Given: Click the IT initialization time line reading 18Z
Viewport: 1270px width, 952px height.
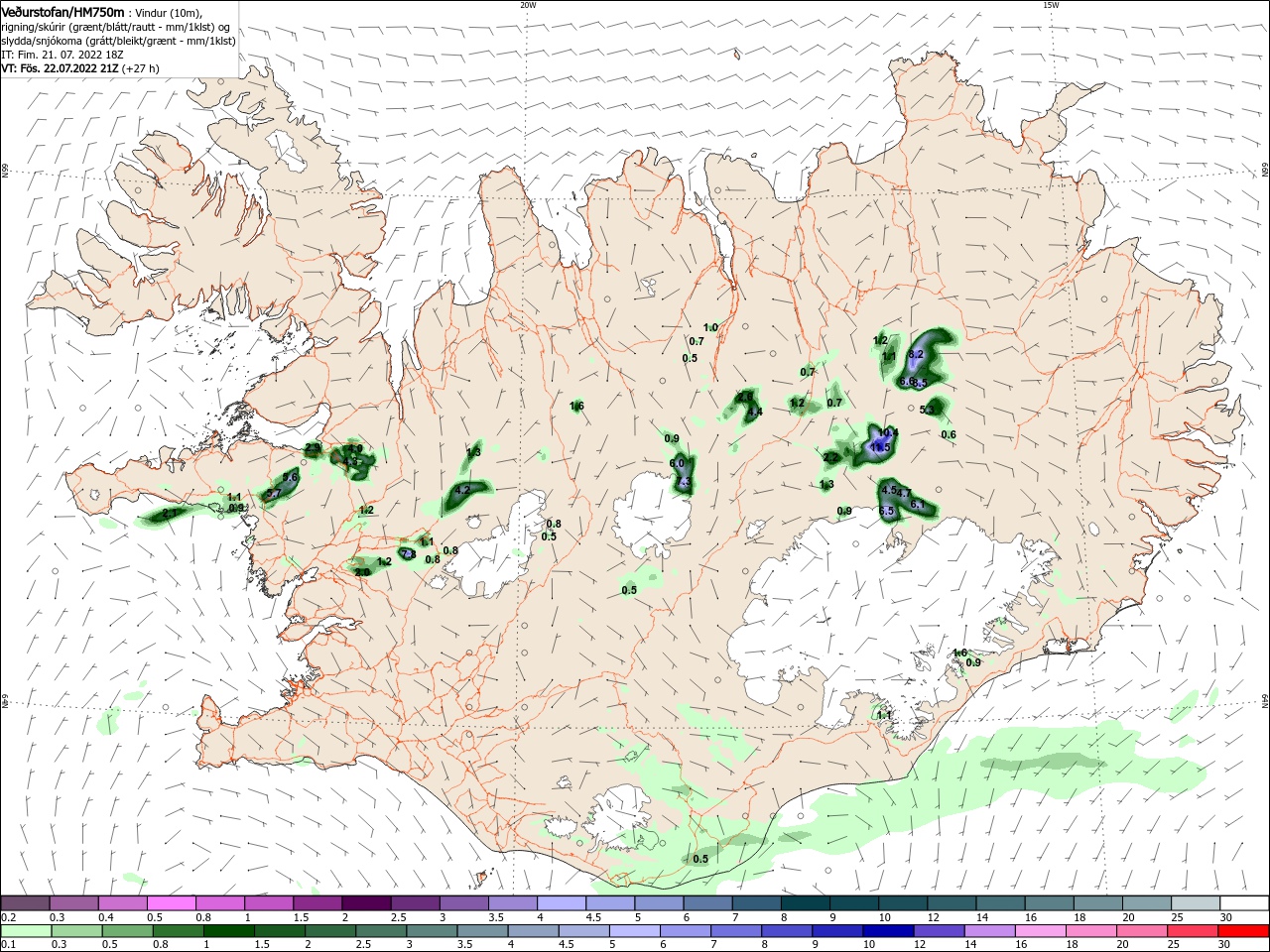Looking at the screenshot, I should click(x=64, y=55).
